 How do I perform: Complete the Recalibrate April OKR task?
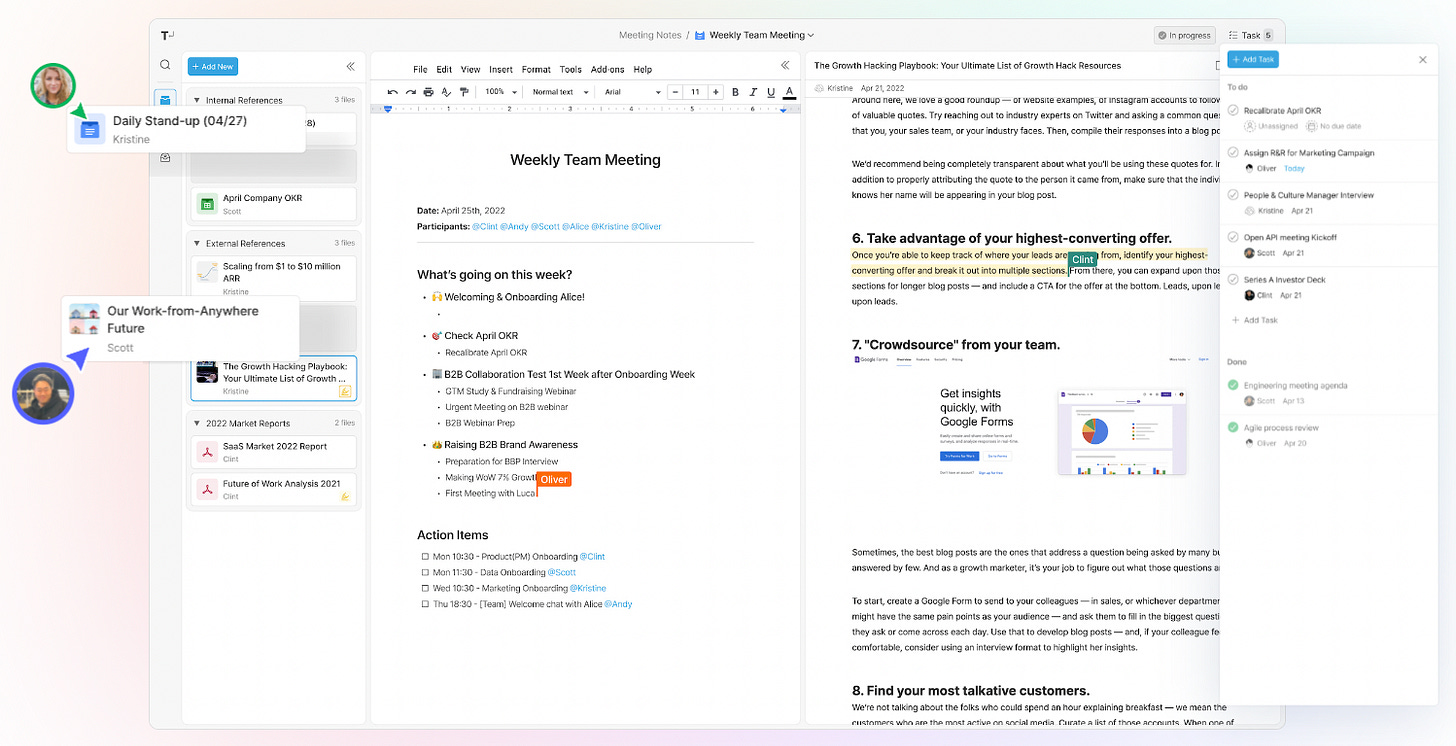[x=1233, y=111]
